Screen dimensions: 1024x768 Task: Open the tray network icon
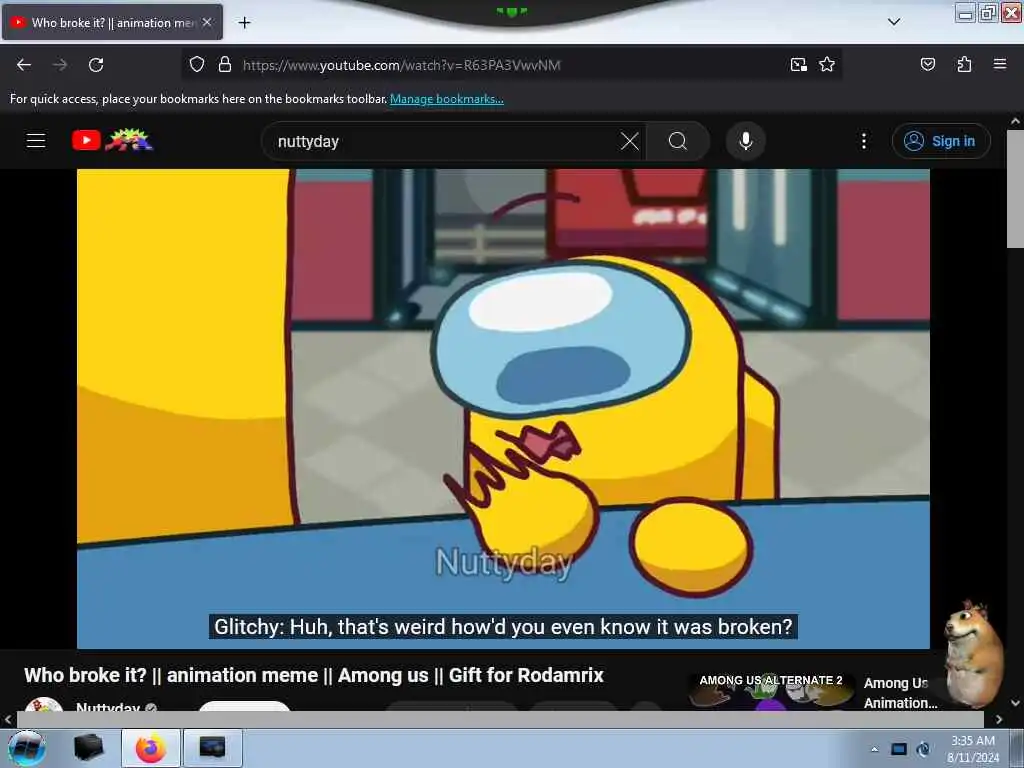click(923, 749)
